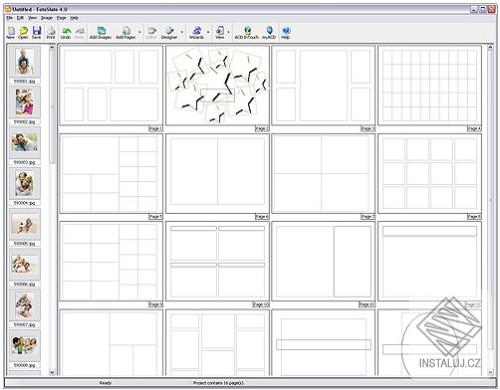Click the FotoSlate app icon in title bar
Screen dimensions: 500x390
[x=8, y=9]
